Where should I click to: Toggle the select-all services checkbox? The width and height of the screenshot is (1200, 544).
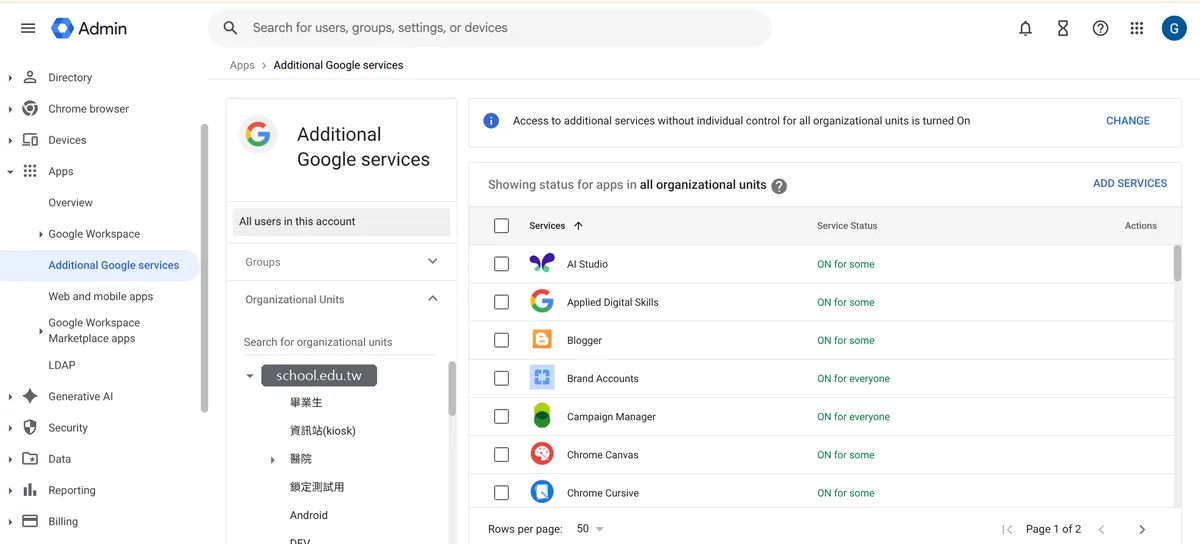502,226
